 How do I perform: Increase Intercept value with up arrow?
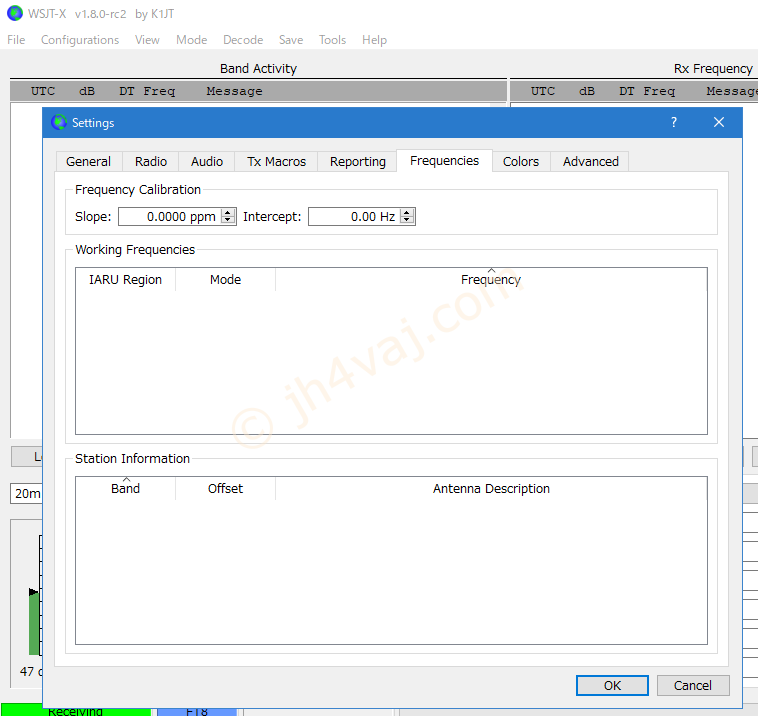408,213
